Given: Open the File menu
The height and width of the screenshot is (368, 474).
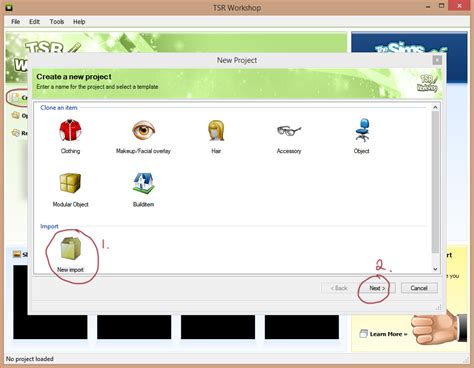Looking at the screenshot, I should tap(15, 22).
